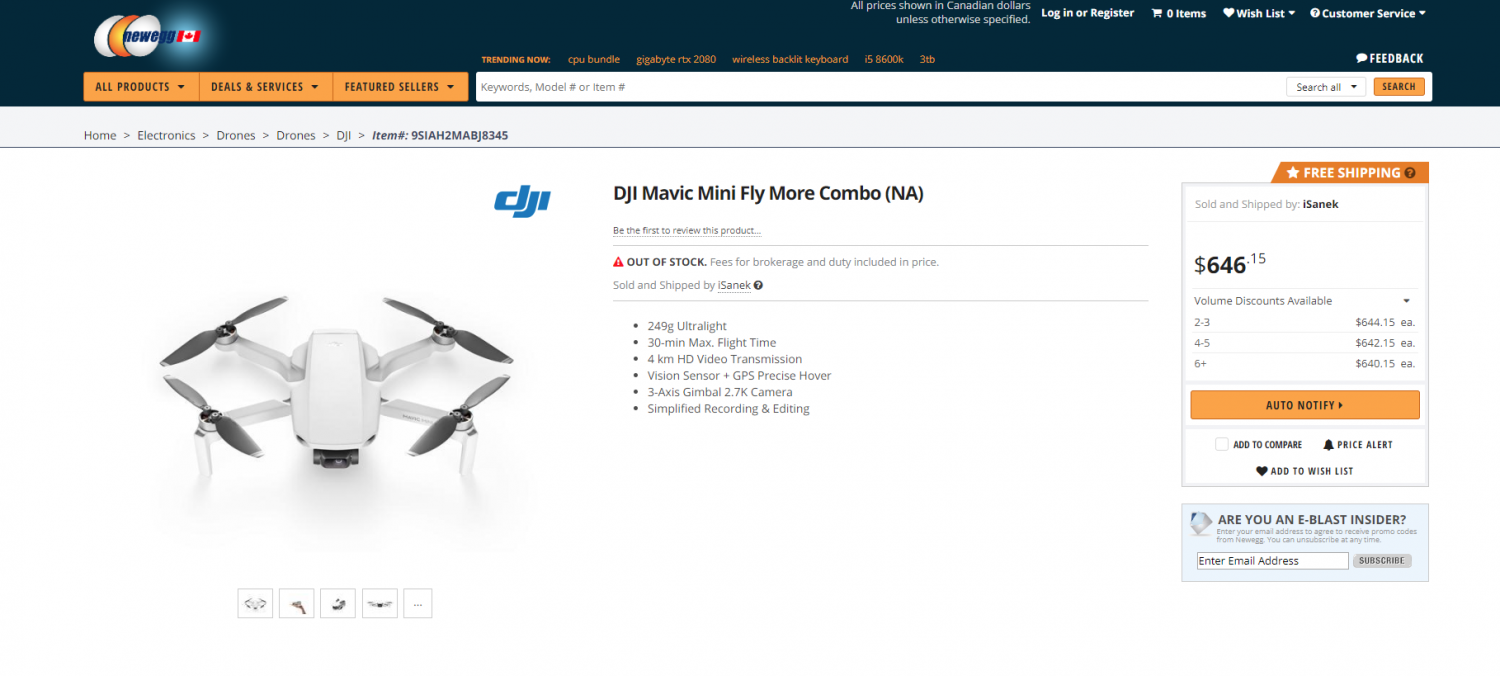Open the Search all category dropdown

coord(1325,87)
